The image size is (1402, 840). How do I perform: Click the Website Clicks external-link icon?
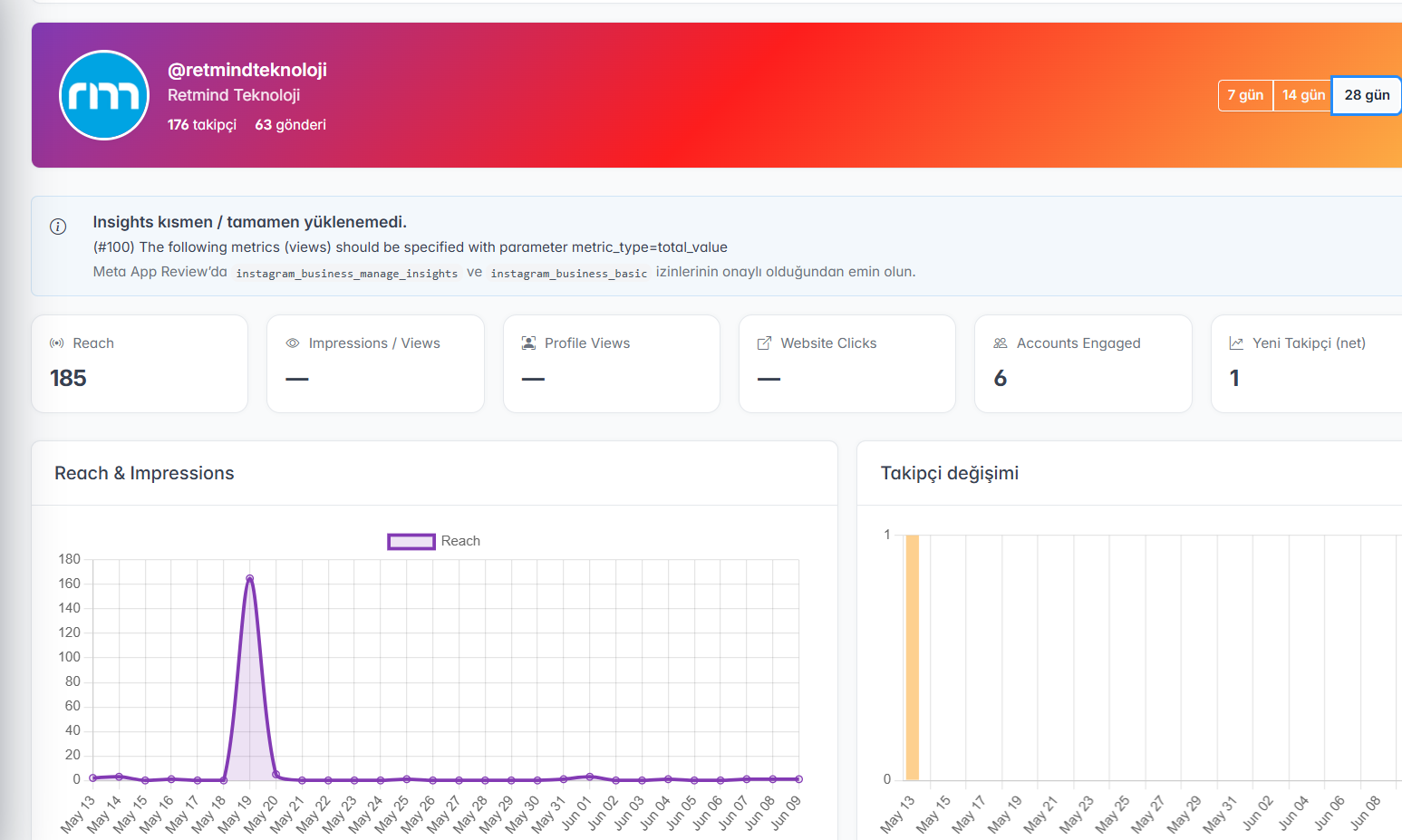pyautogui.click(x=765, y=343)
